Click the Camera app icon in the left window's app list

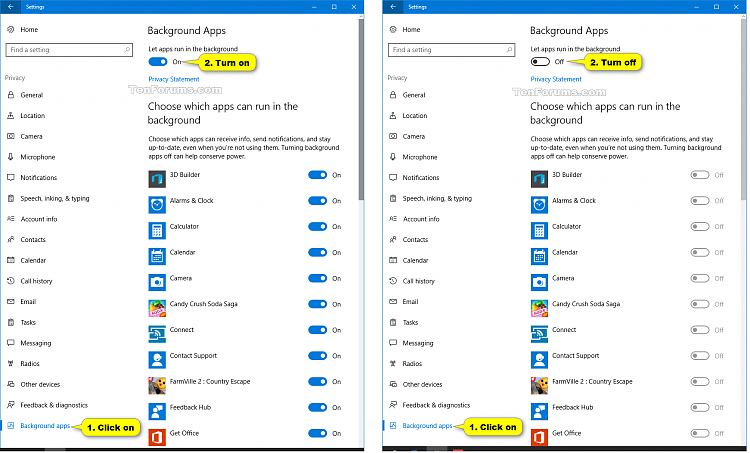(x=157, y=282)
